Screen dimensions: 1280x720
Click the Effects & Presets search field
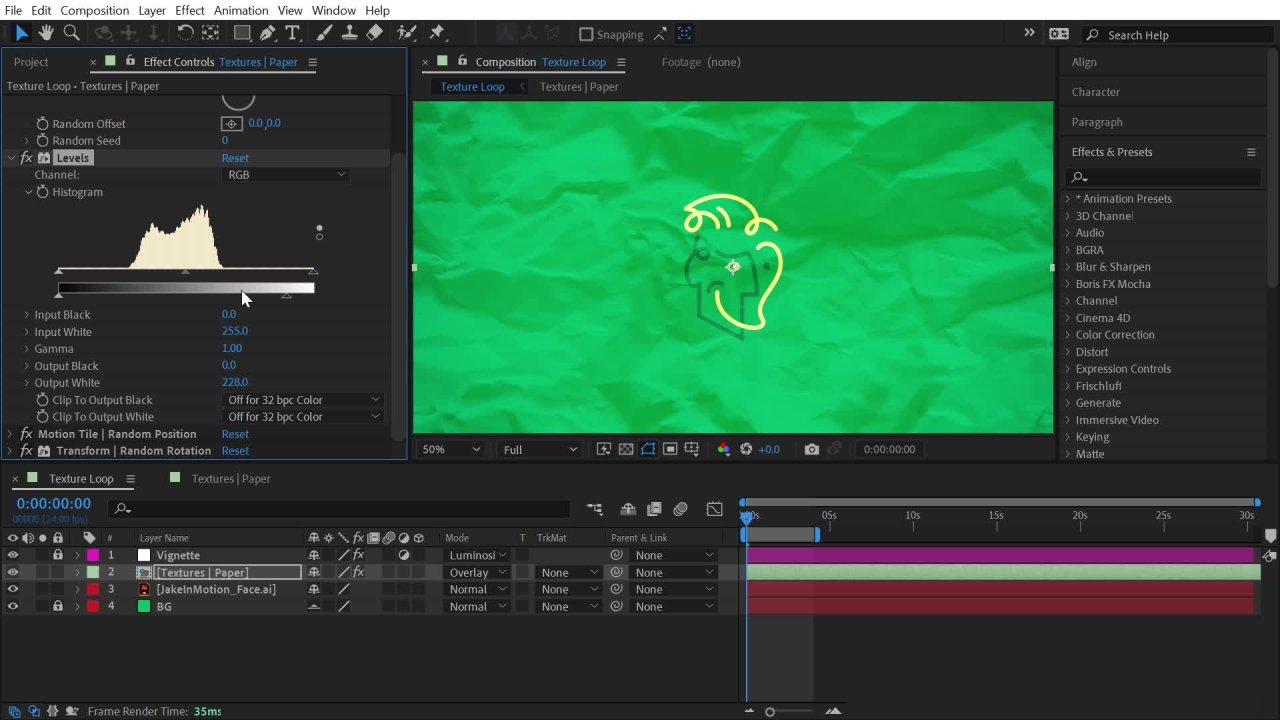click(1165, 177)
